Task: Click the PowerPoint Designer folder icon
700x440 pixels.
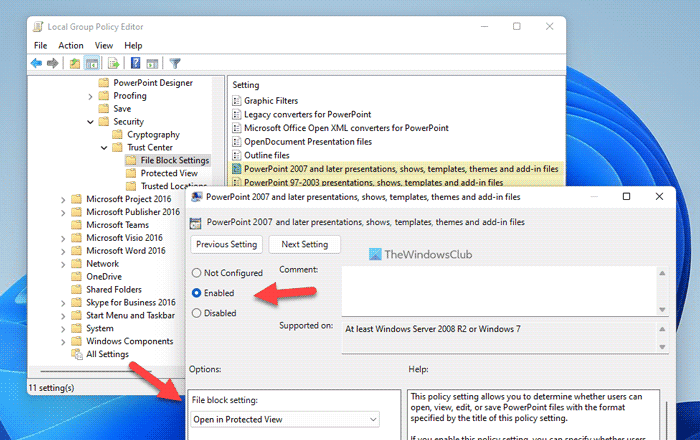Action: click(x=104, y=83)
